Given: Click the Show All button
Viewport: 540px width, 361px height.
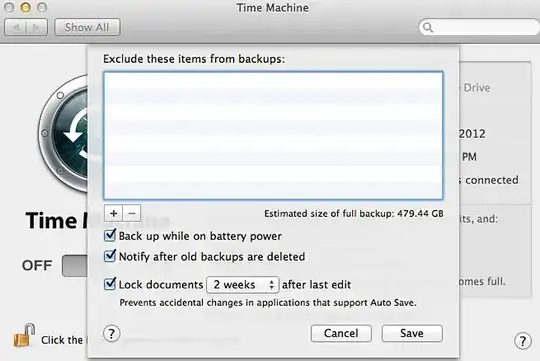Looking at the screenshot, I should tap(87, 27).
